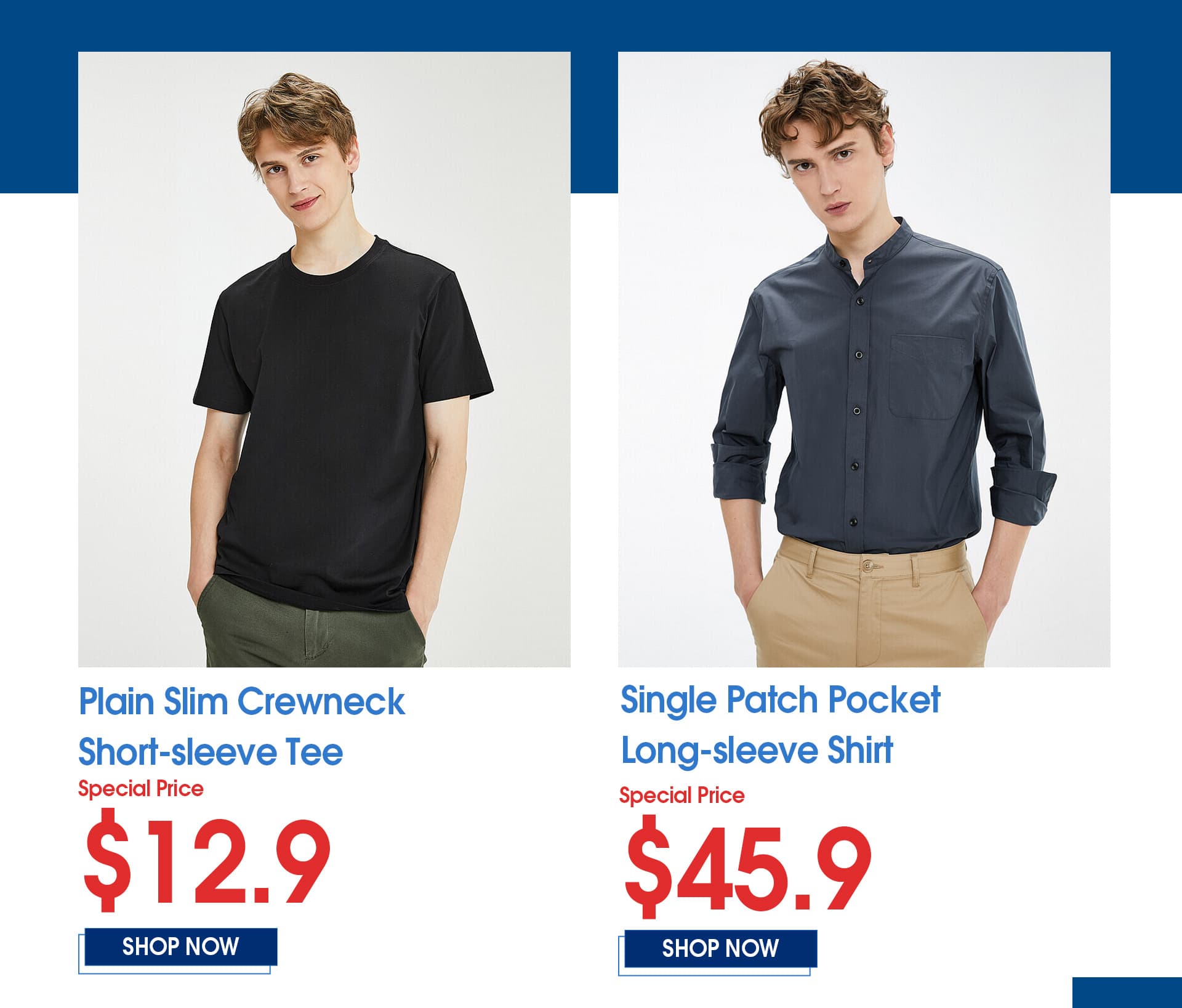The image size is (1182, 1008).
Task: Click SHOP NOW under the $45.9 price
Action: (x=720, y=948)
